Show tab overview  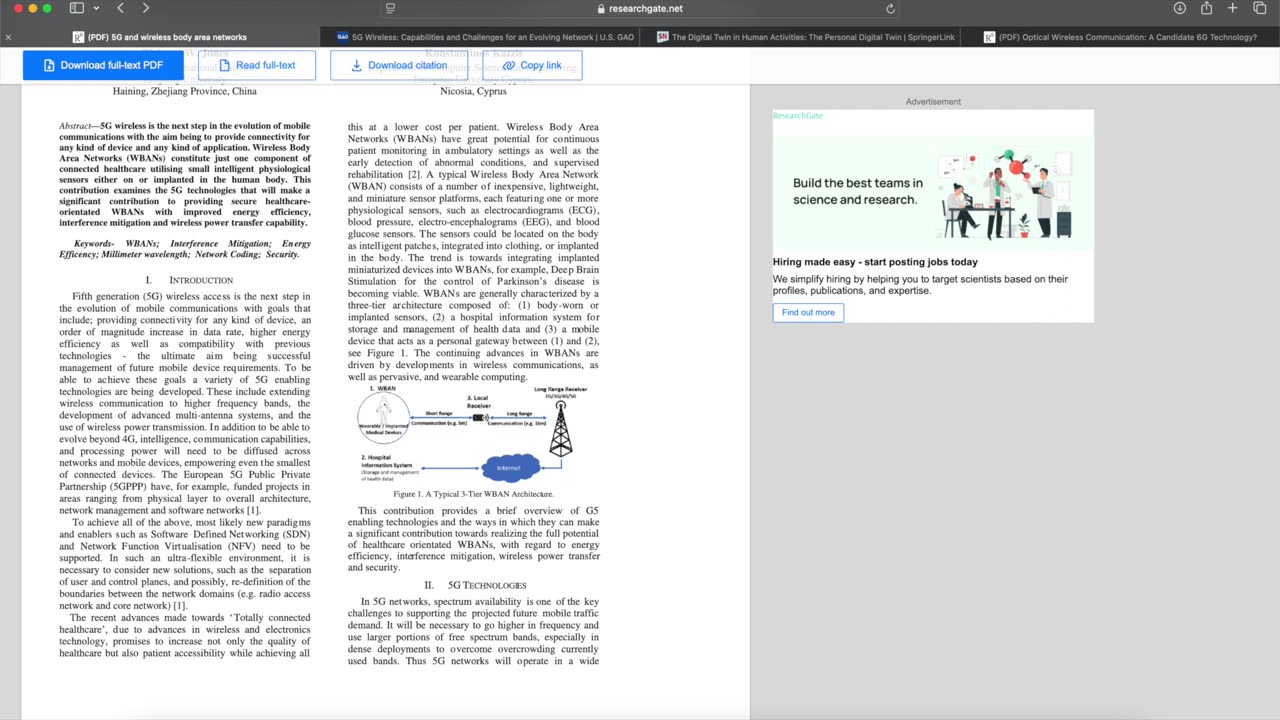click(1259, 8)
